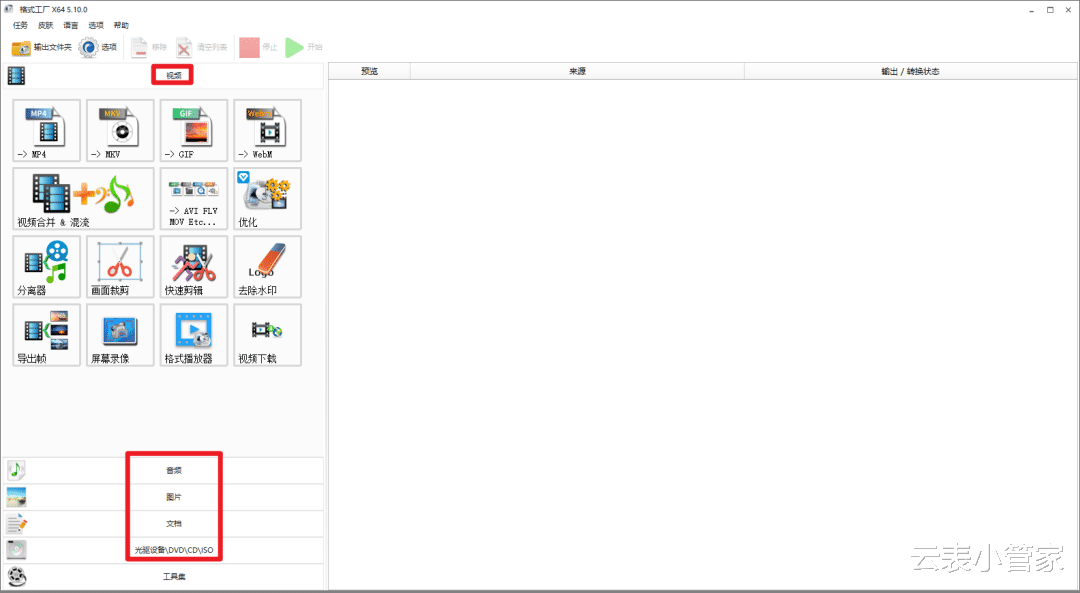1080x593 pixels.
Task: Click the film strip icon beside 视频
Action: (17, 76)
